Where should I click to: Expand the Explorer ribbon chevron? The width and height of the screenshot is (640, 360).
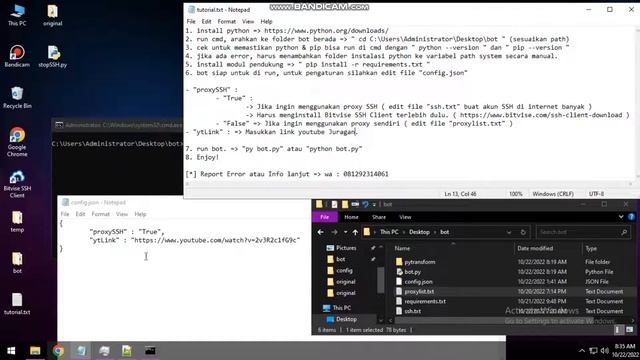621,217
